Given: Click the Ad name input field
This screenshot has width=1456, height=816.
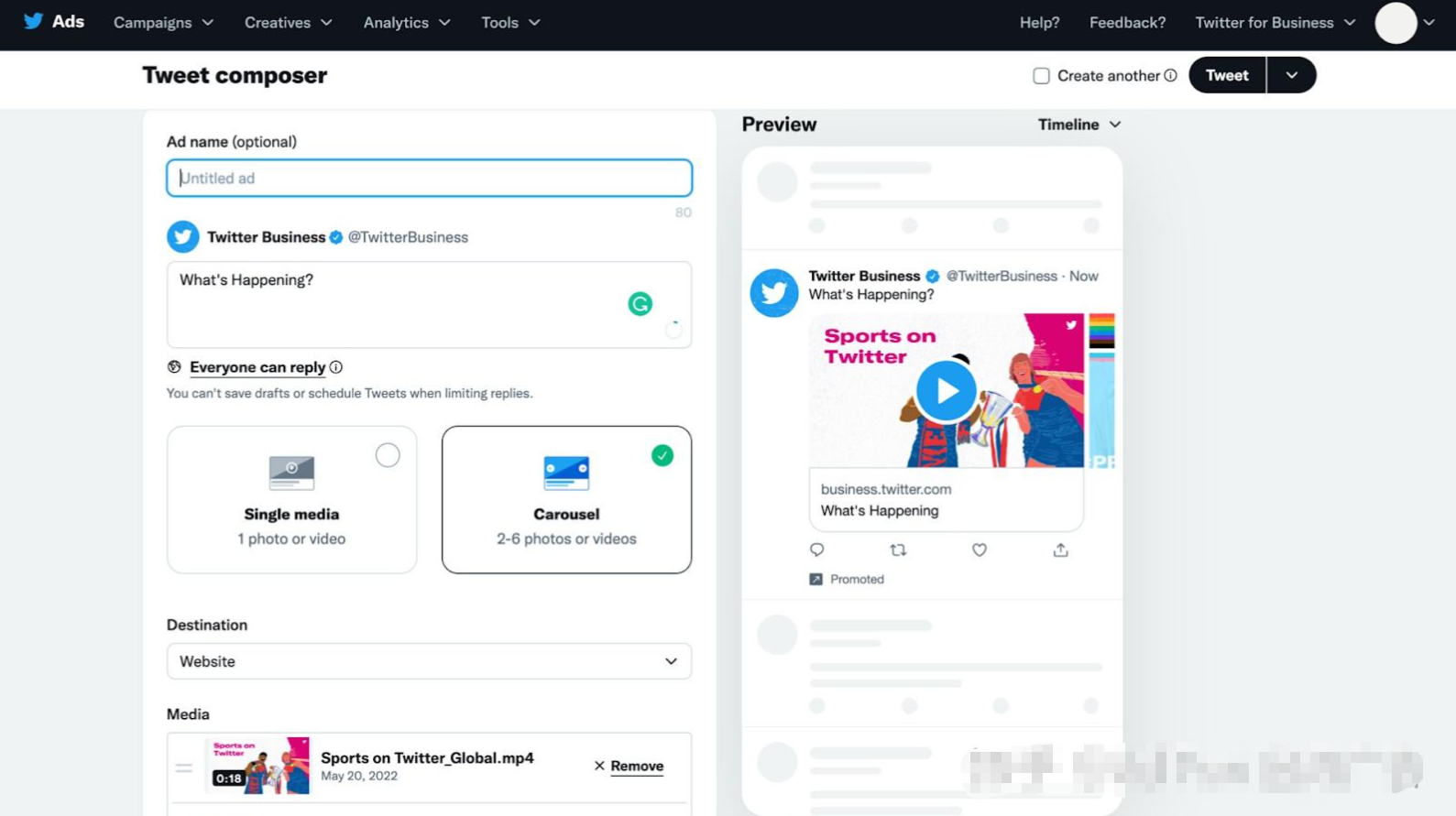Looking at the screenshot, I should point(429,179).
